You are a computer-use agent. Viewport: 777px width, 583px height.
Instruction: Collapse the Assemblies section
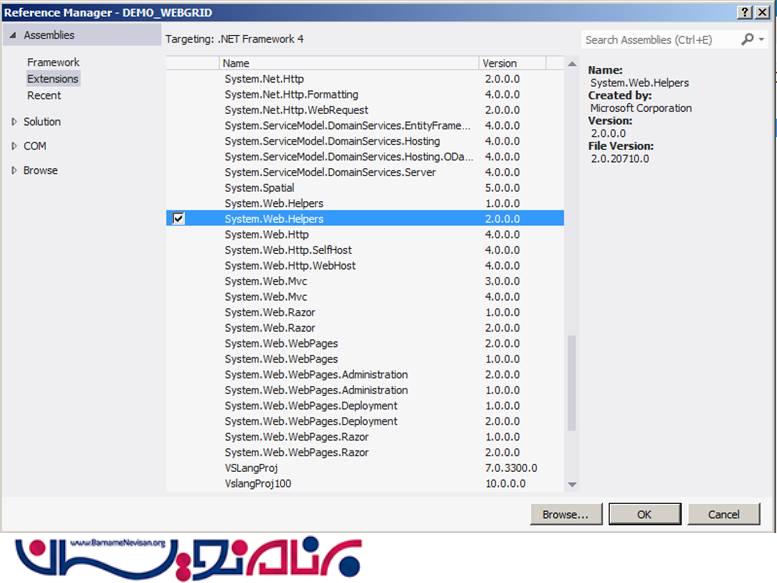click(13, 36)
